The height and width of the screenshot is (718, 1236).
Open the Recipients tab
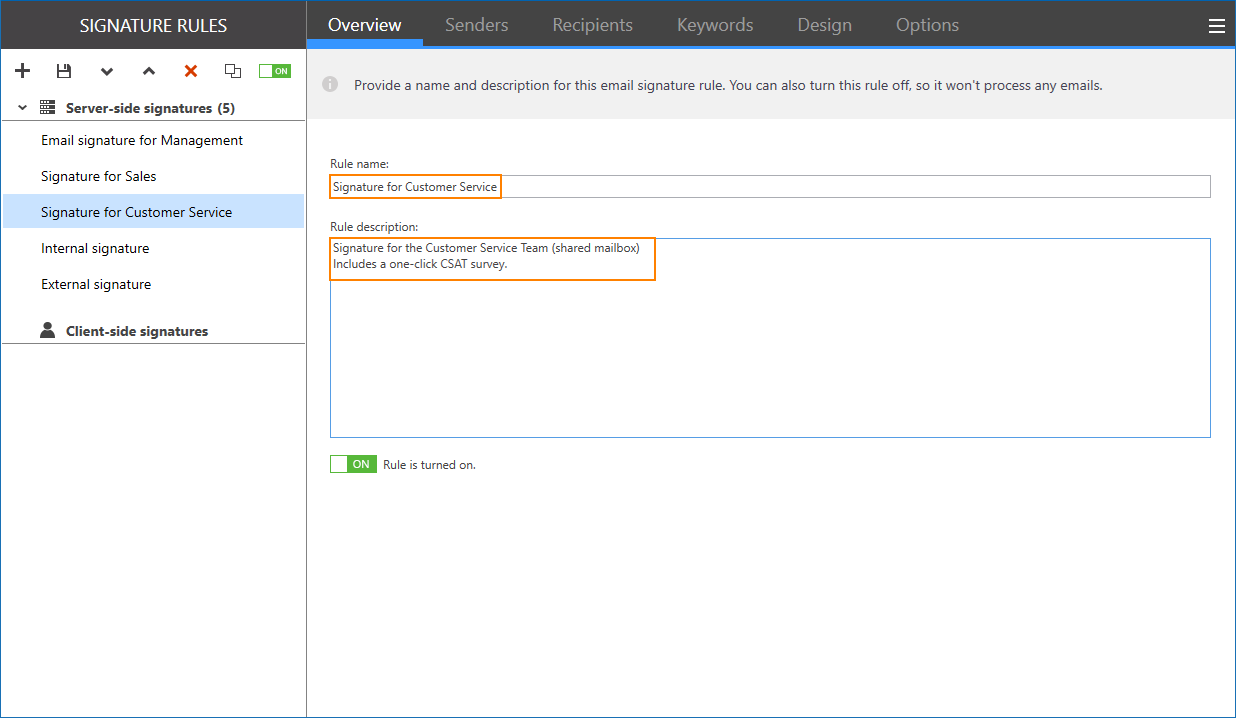(x=592, y=24)
